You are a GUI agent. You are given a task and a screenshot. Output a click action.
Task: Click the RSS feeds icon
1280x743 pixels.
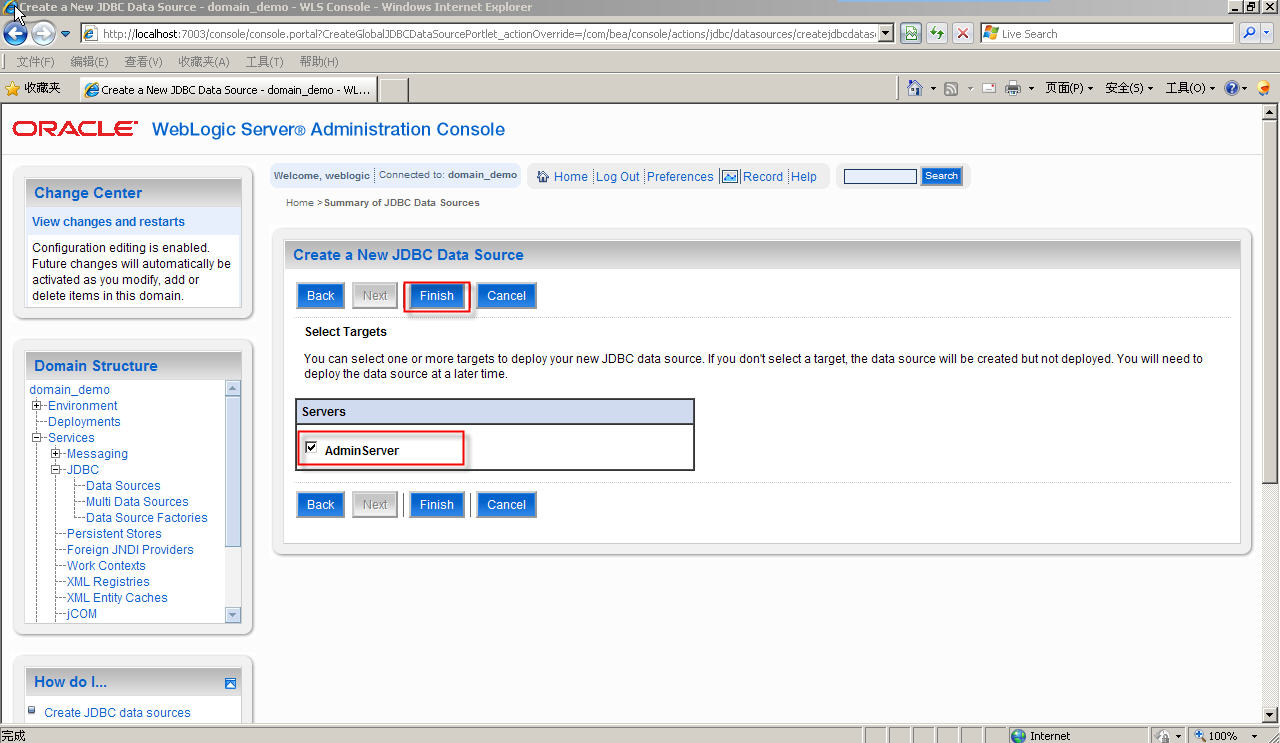951,88
